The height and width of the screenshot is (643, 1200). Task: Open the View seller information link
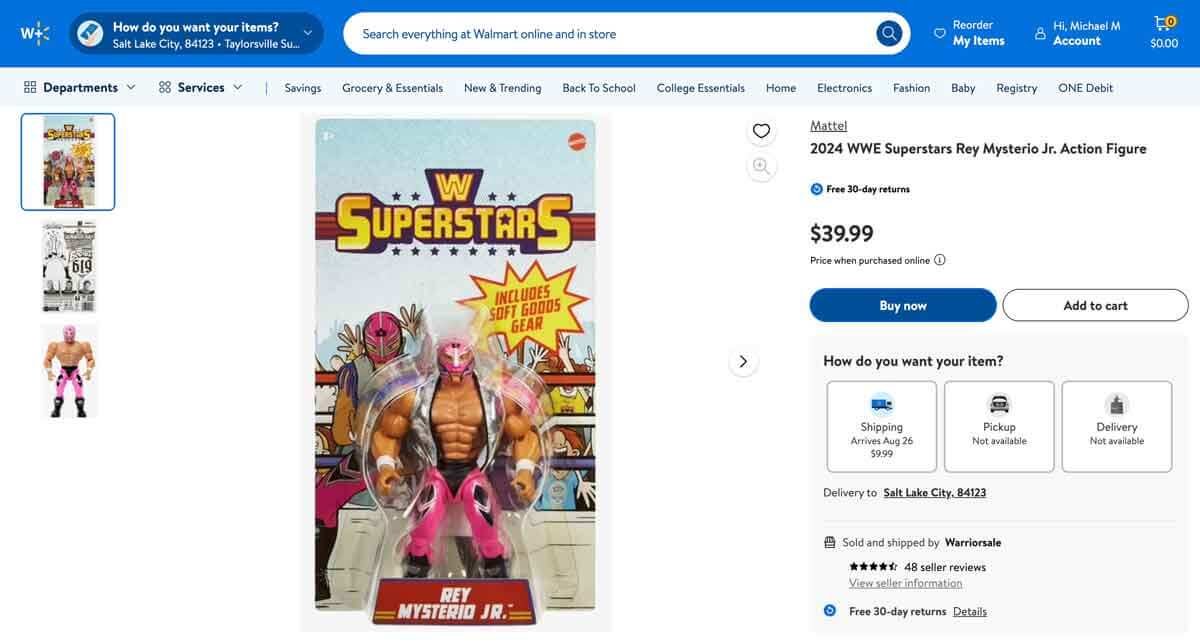(x=905, y=582)
